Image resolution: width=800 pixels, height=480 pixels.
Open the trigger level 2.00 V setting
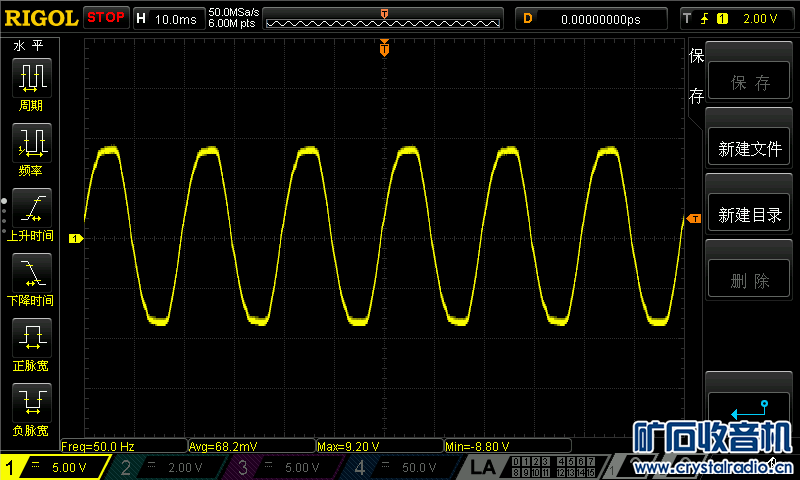click(x=737, y=18)
